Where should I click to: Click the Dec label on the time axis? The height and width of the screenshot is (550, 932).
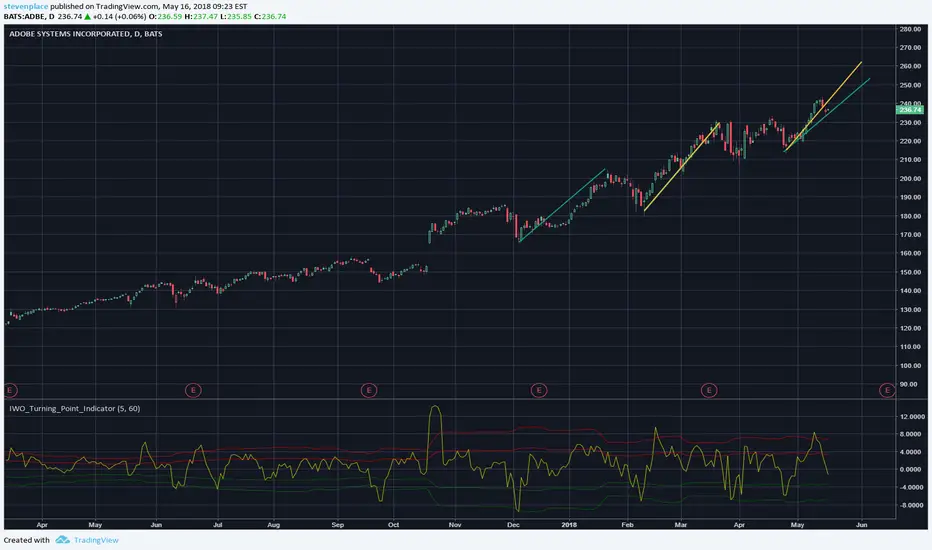(x=513, y=525)
